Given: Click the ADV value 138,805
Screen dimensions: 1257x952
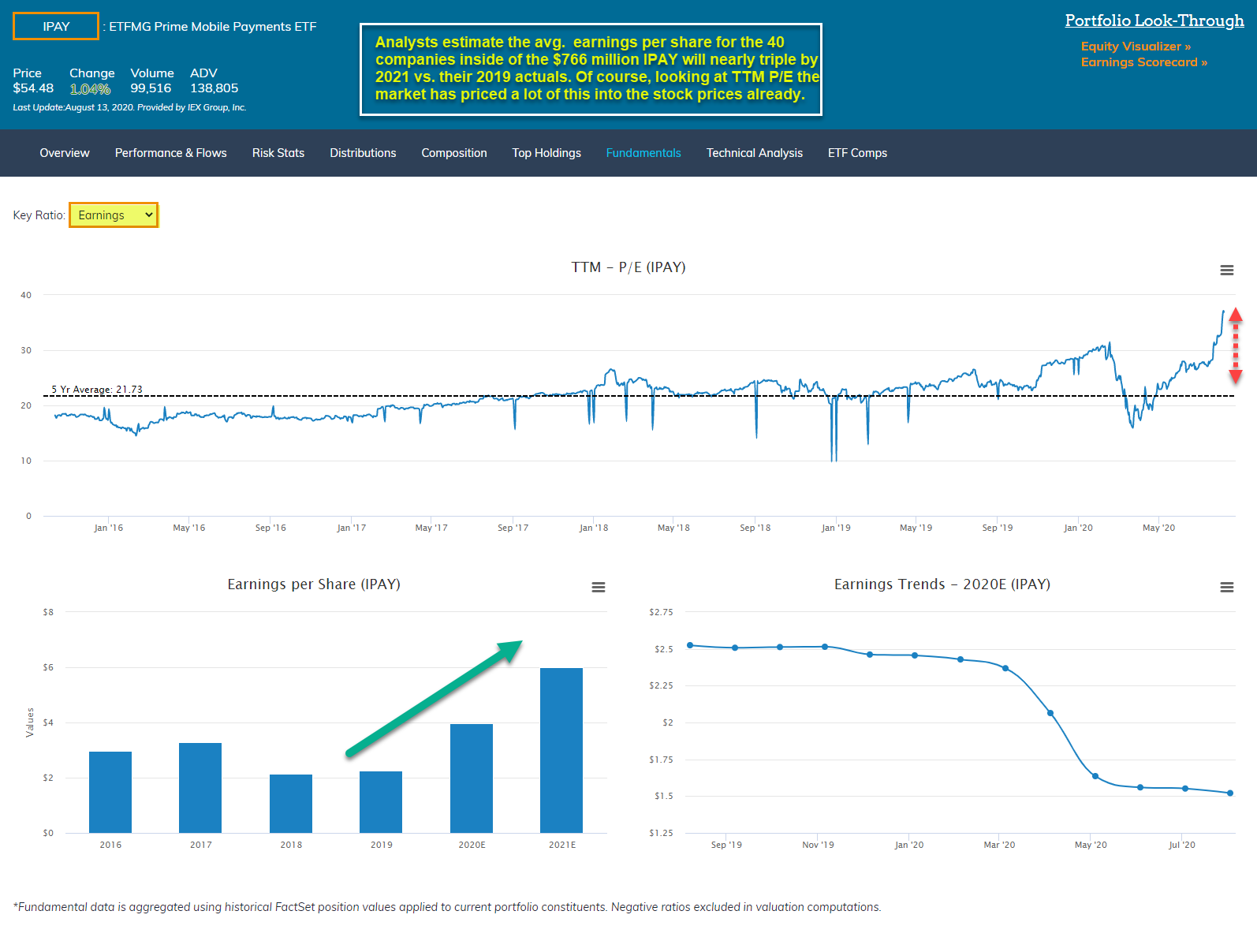Looking at the screenshot, I should click(214, 88).
